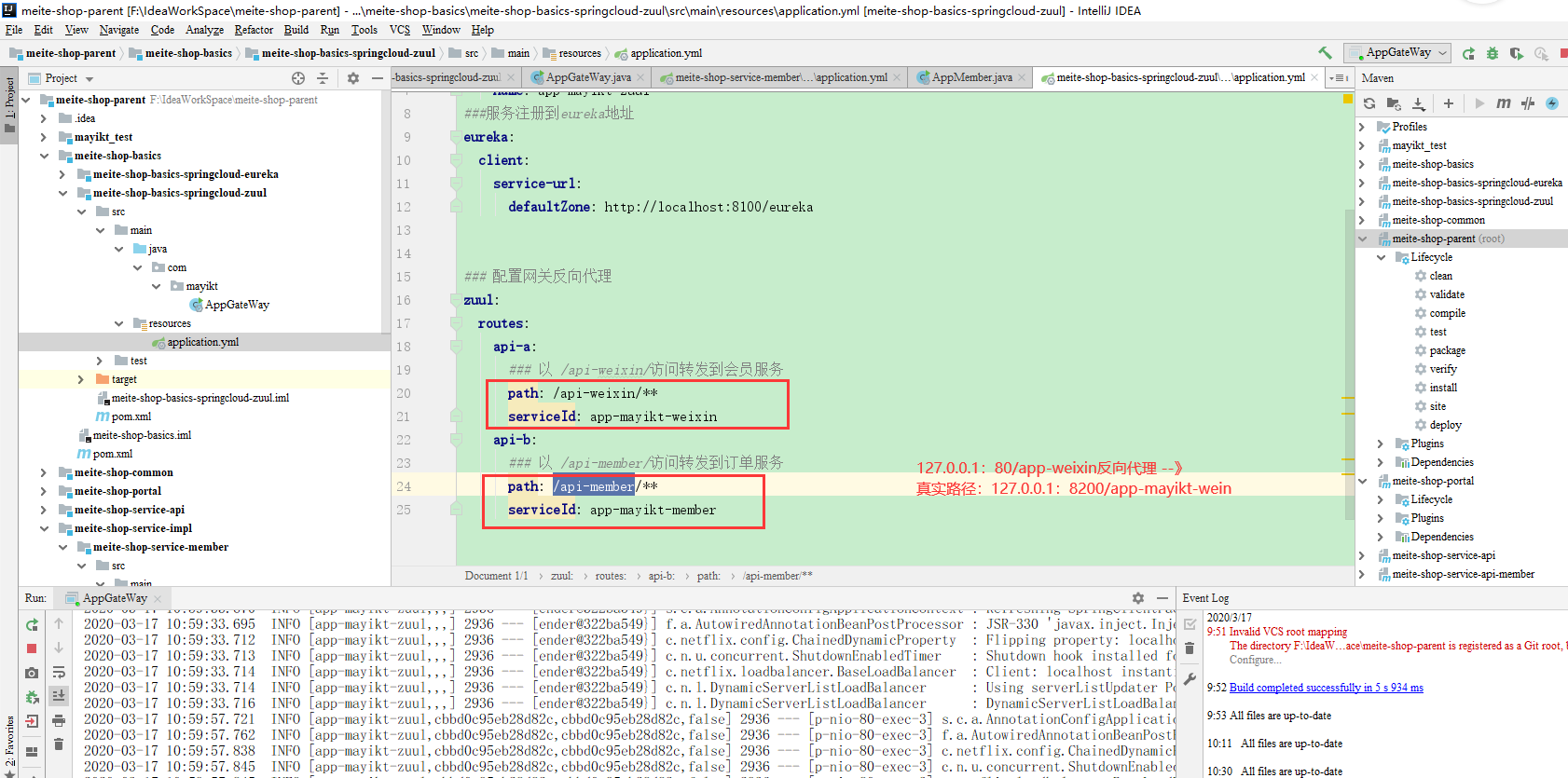Viewport: 1568px width, 778px height.
Task: Toggle Maven offline mode lightning icon
Action: coord(1552,103)
